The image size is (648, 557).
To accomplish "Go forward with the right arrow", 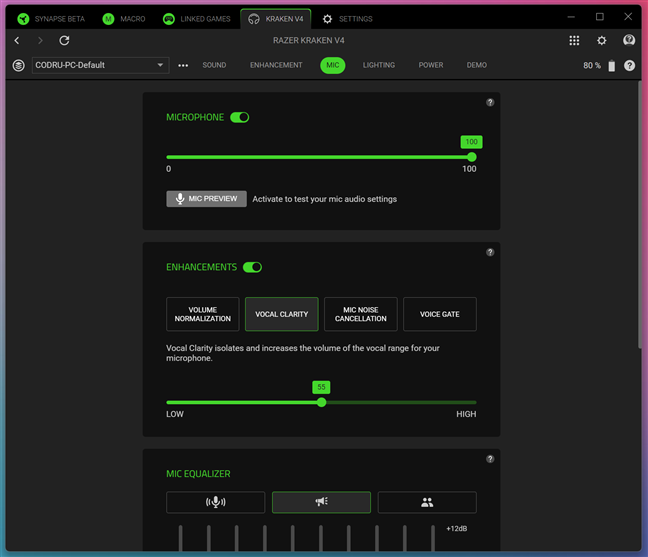I will [40, 40].
